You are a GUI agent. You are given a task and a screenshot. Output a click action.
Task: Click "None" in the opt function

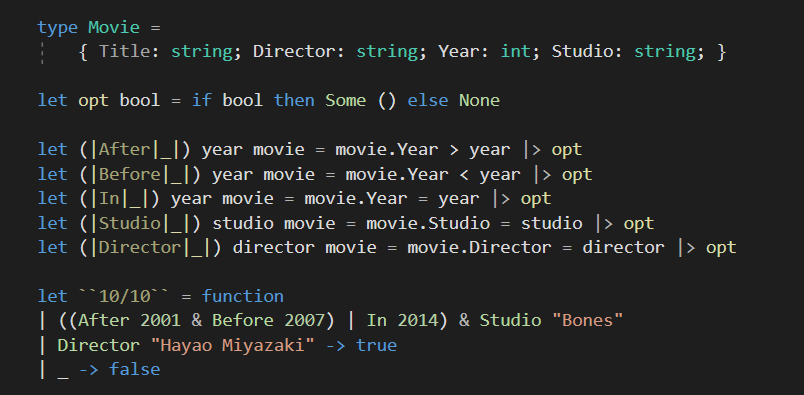point(479,100)
